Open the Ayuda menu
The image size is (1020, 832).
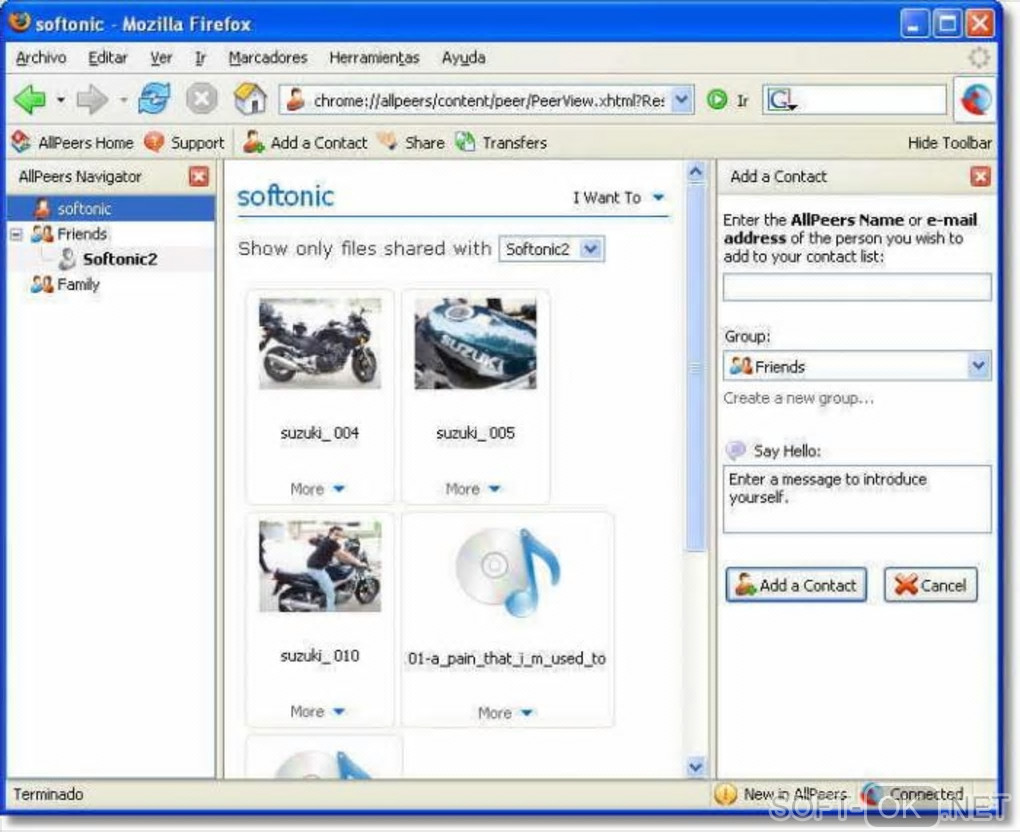(464, 58)
